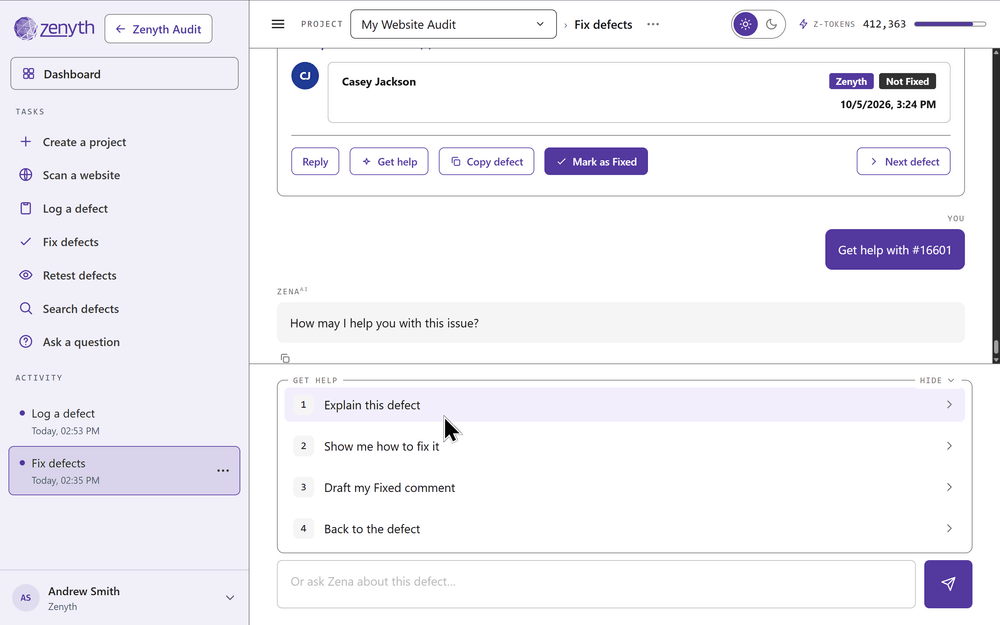Screen dimensions: 1000x625
Task: Open Log a defect activity from today
Action: [124, 422]
